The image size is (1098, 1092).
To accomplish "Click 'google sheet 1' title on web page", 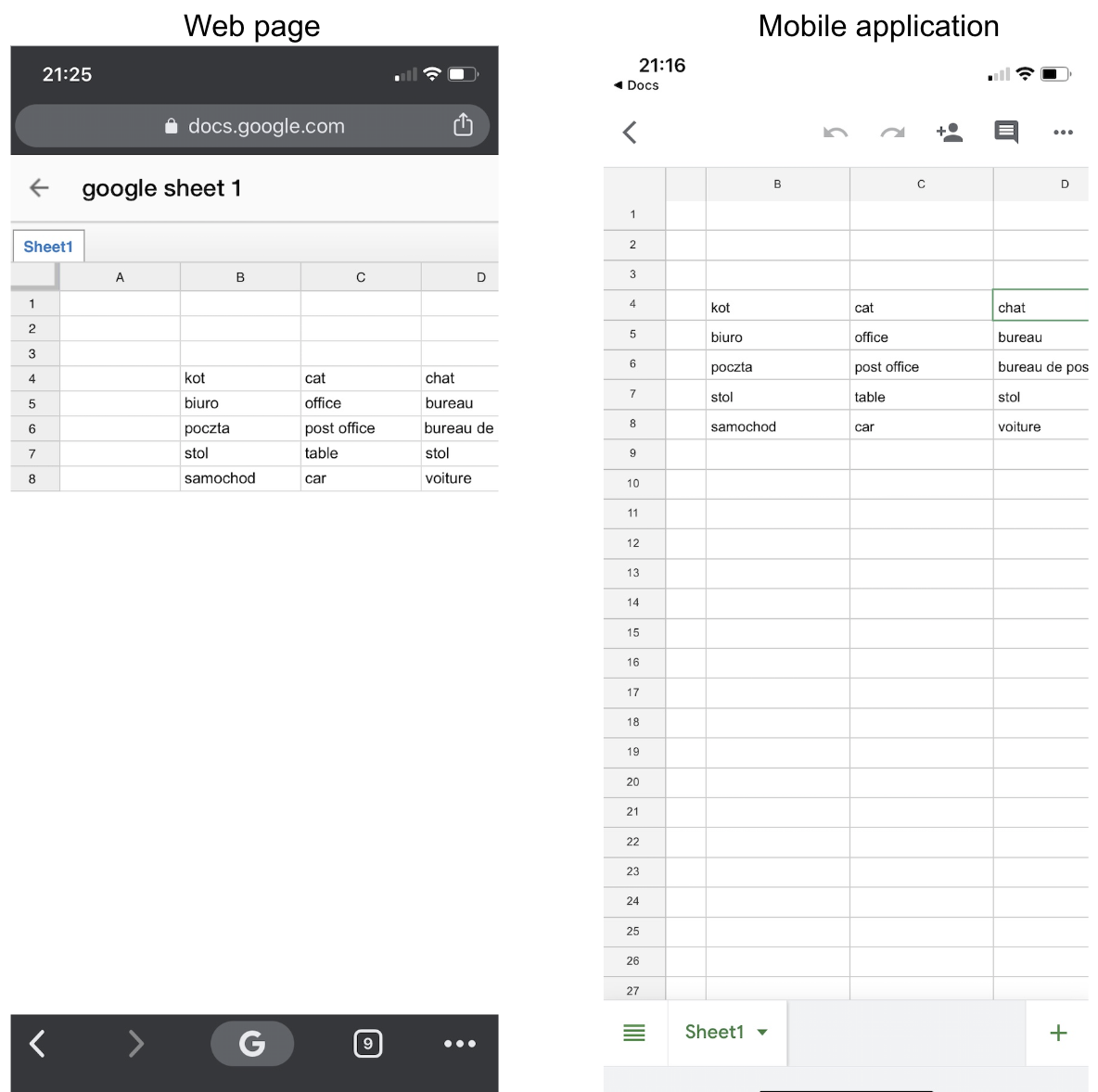I will pyautogui.click(x=161, y=188).
